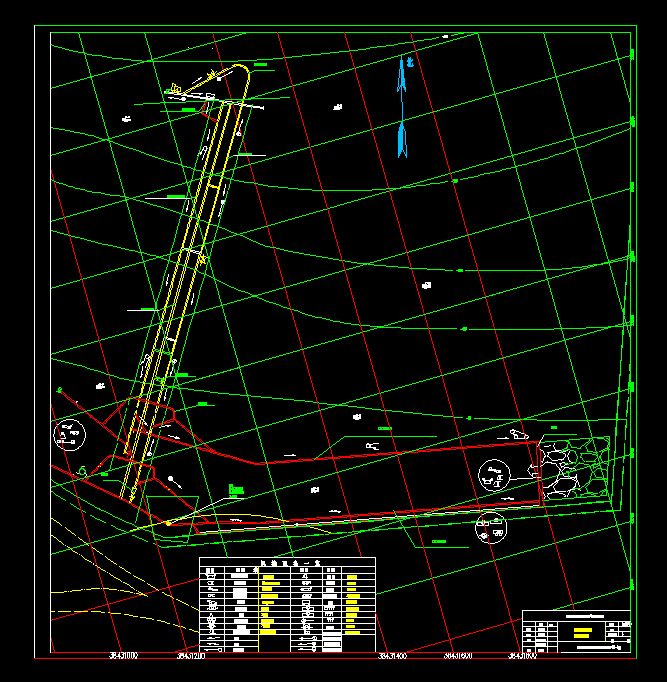This screenshot has width=667, height=682.
Task: Click first yellow entry in legend's right column
Action: pos(352,577)
